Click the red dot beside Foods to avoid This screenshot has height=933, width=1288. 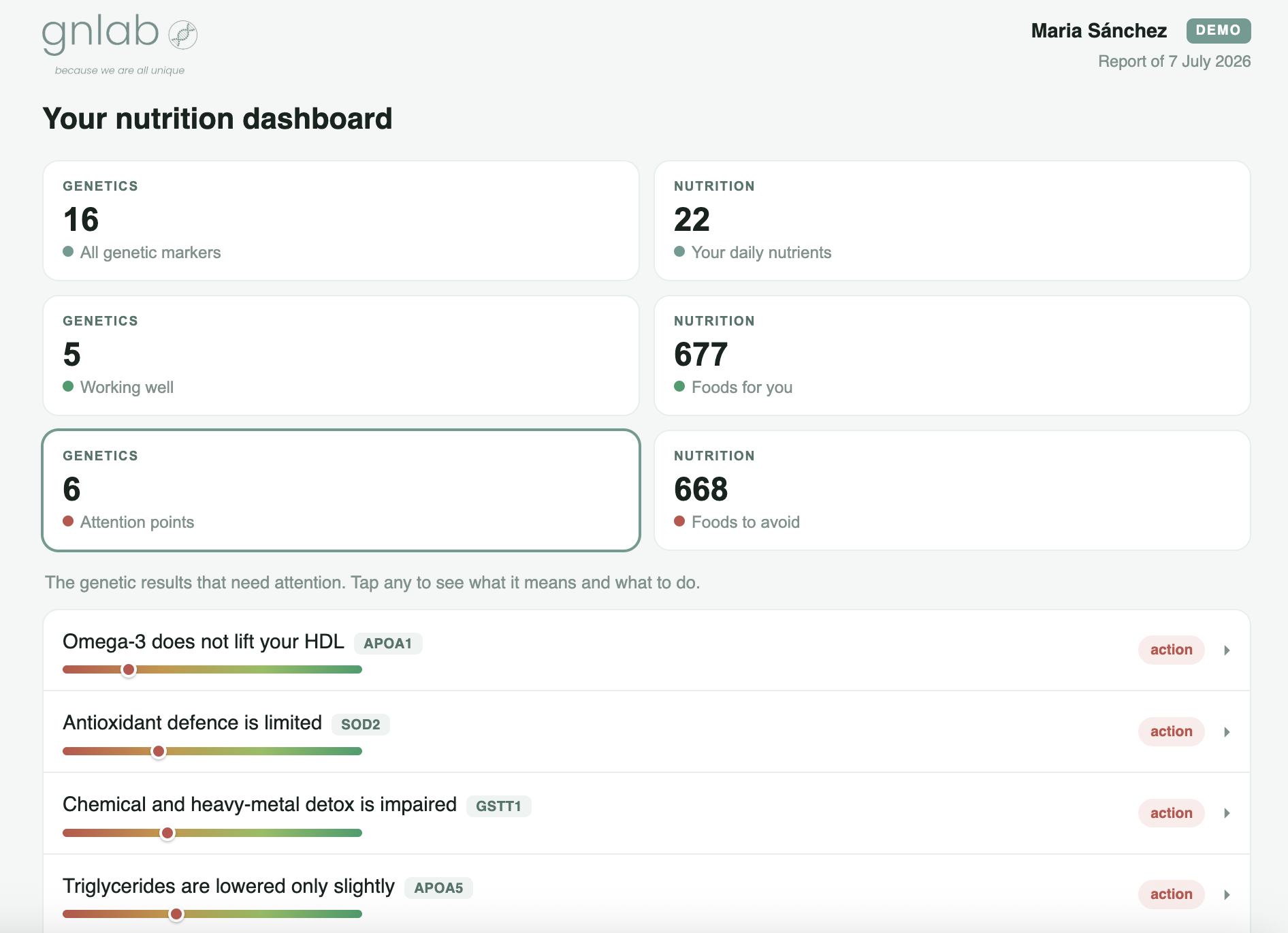point(679,521)
